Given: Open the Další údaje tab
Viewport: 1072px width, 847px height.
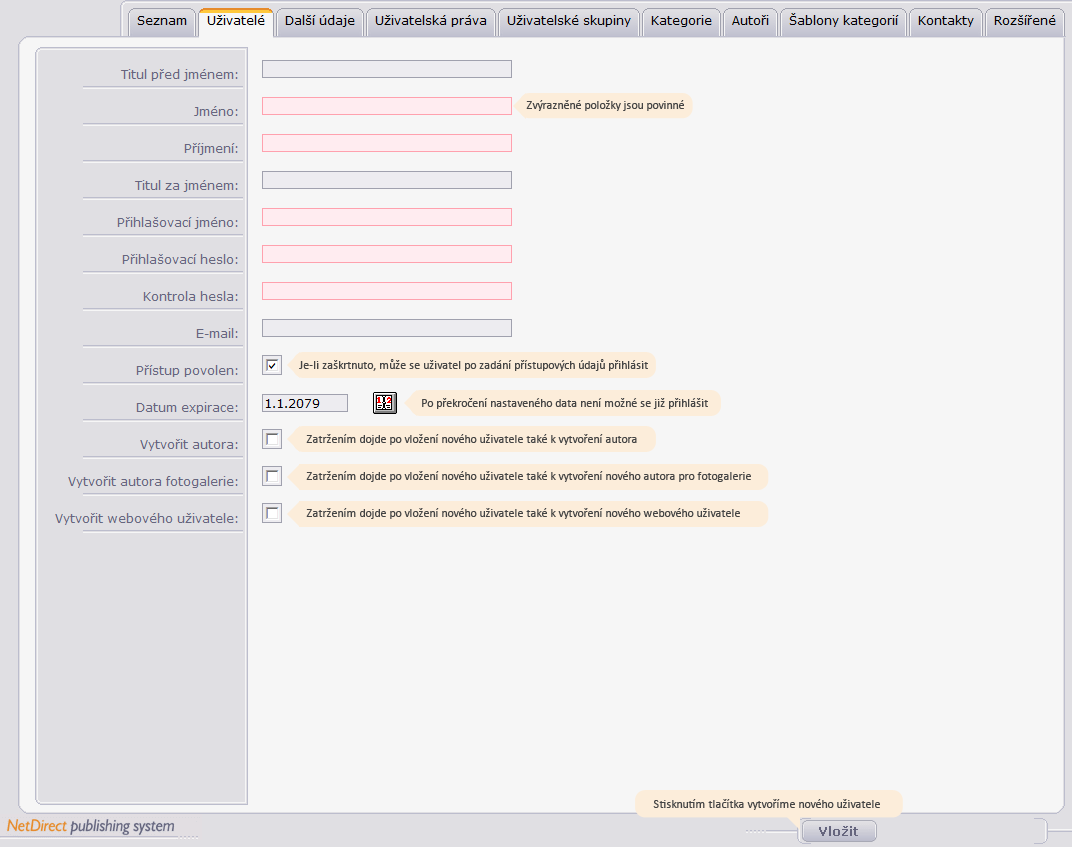Looking at the screenshot, I should pyautogui.click(x=319, y=21).
